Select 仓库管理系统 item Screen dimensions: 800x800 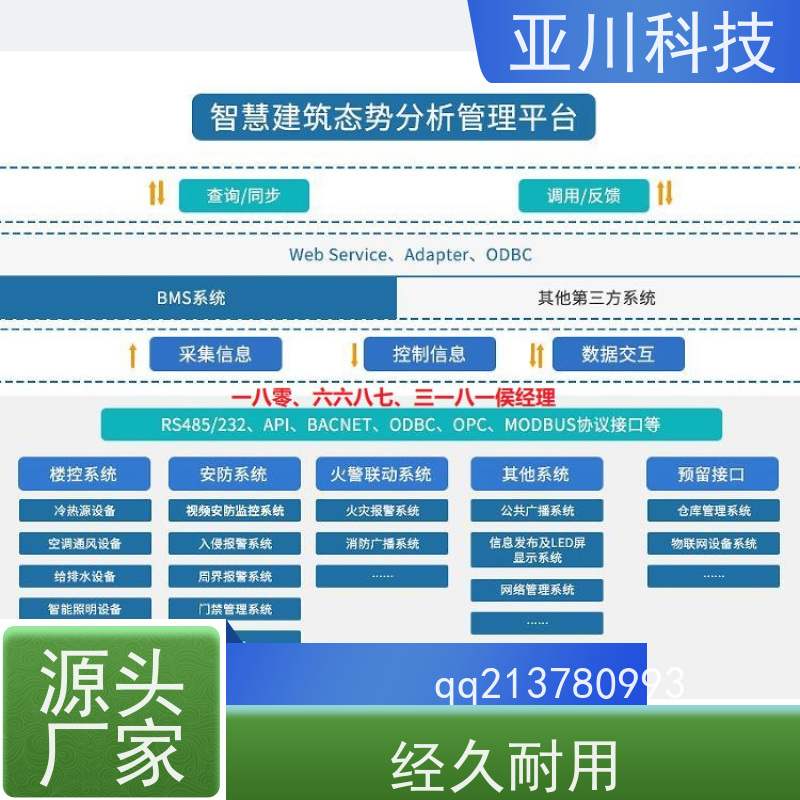713,510
